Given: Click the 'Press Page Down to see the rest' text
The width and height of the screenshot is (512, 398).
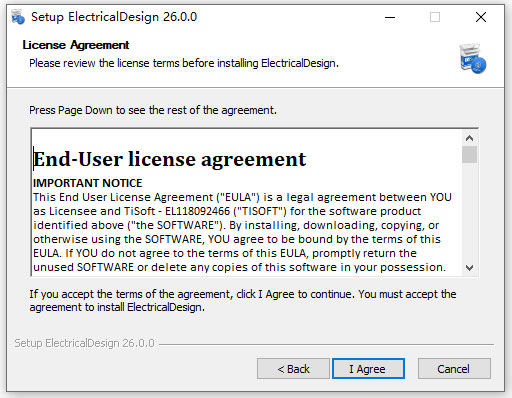Looking at the screenshot, I should (x=153, y=110).
